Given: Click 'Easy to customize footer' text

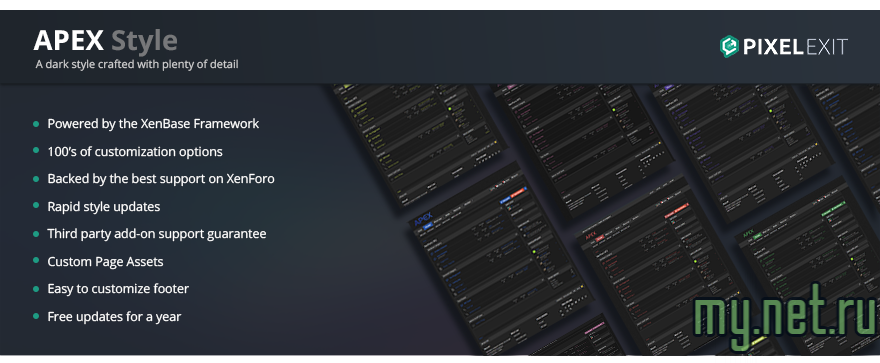Looking at the screenshot, I should coord(118,289).
